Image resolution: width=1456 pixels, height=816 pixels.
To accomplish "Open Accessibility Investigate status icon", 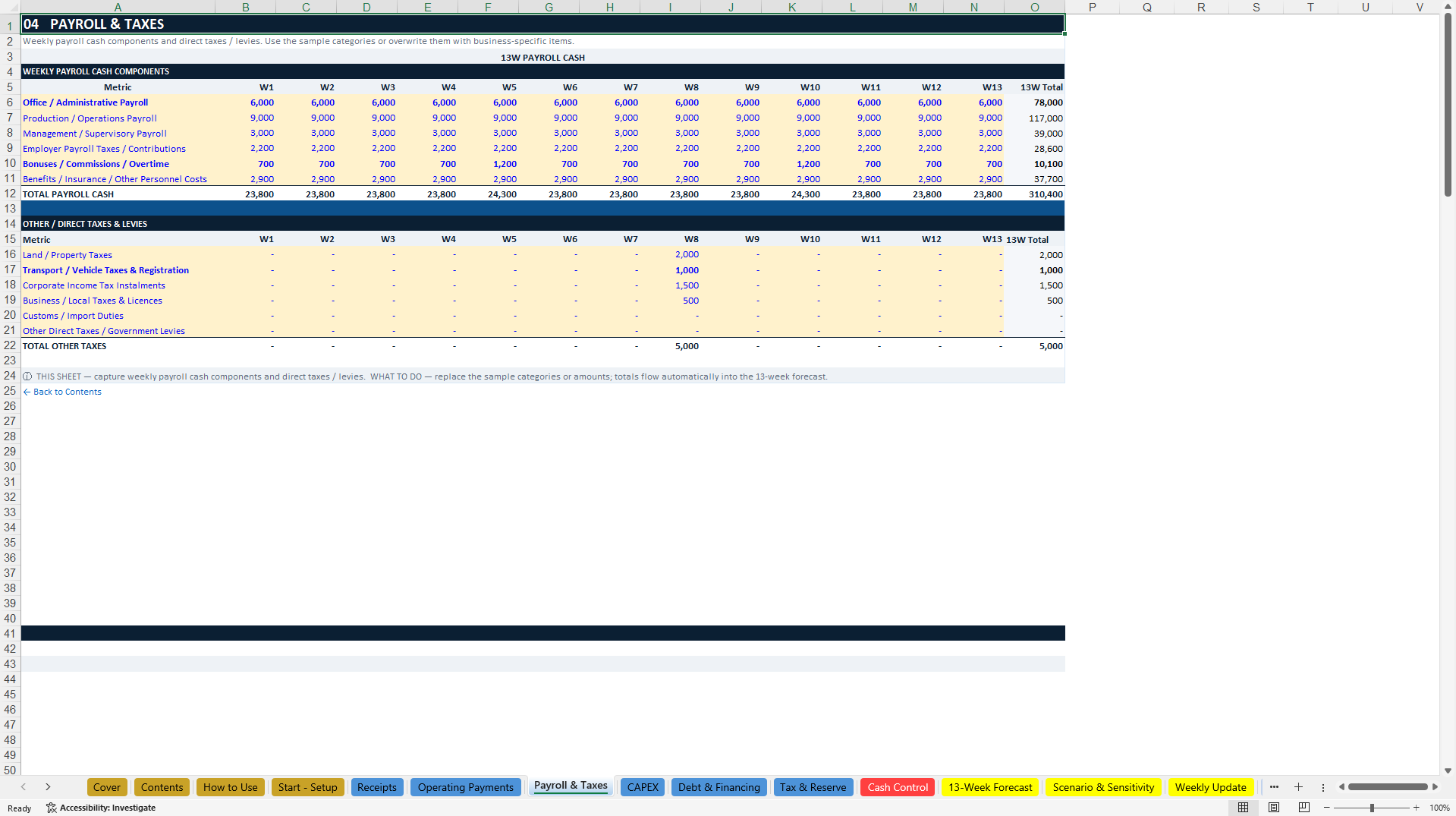I will [x=100, y=808].
